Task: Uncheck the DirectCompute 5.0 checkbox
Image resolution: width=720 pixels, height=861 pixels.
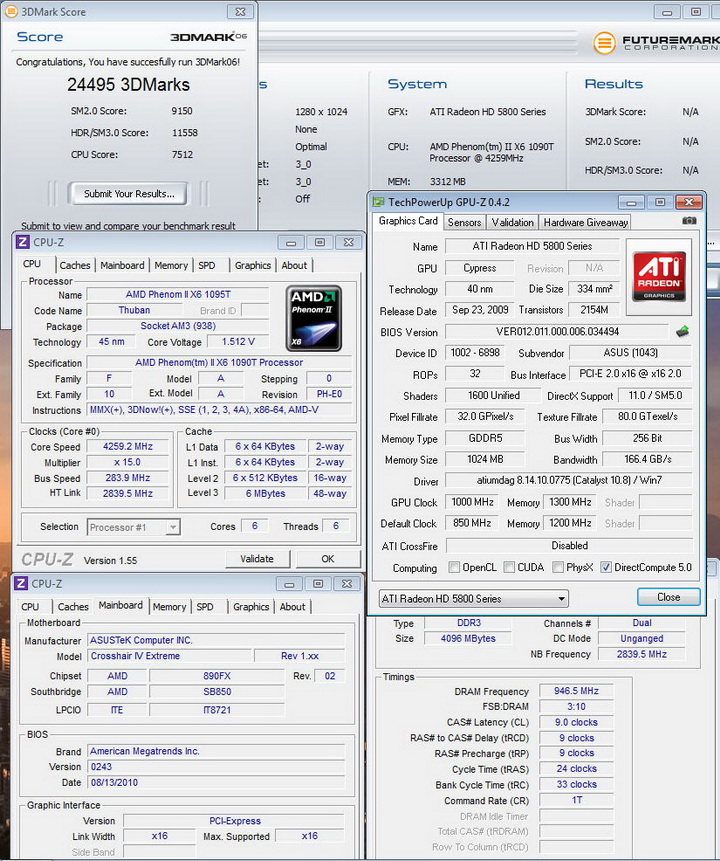Action: (606, 567)
